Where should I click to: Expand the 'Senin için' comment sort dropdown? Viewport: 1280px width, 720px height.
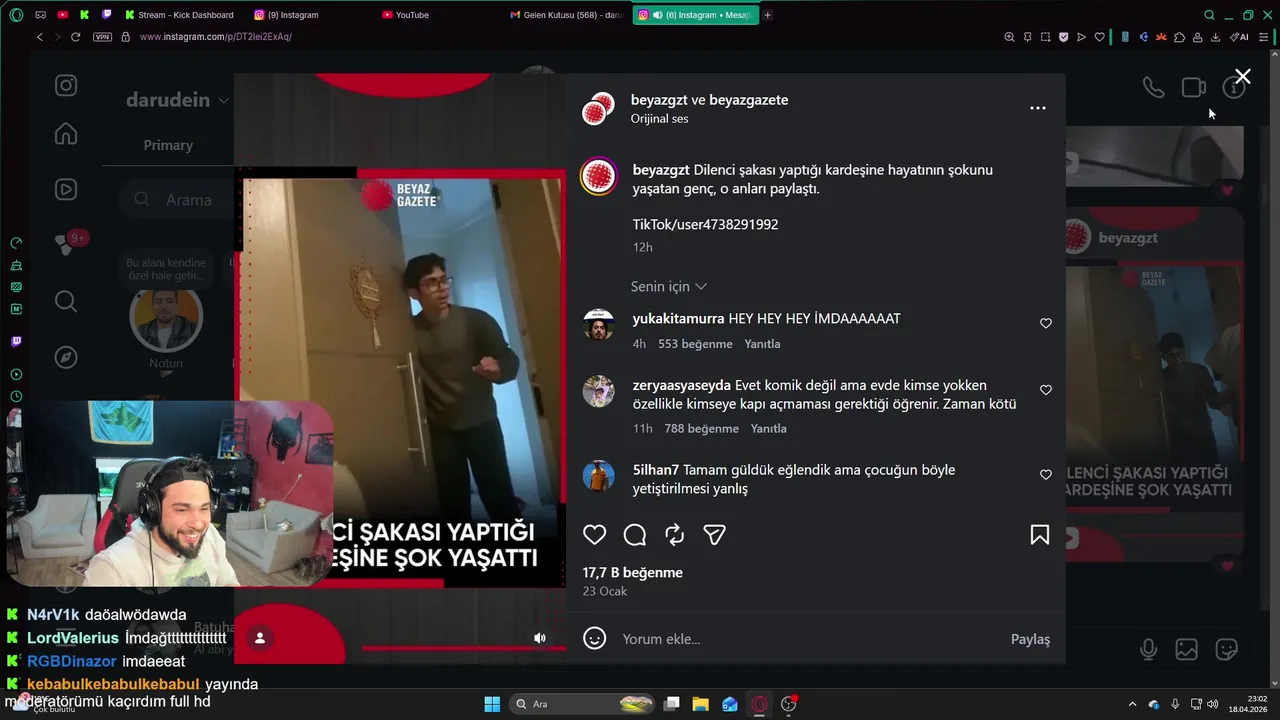click(x=669, y=286)
